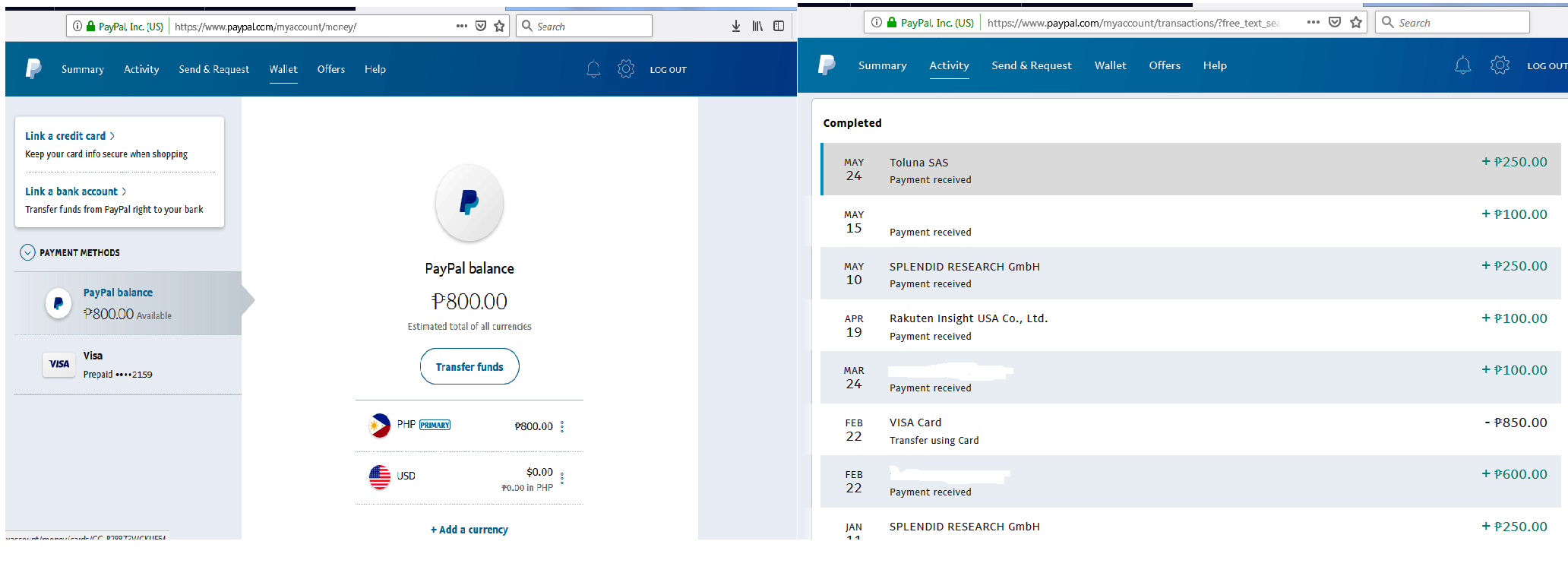Click green padlock in right address bar
The width and height of the screenshot is (1568, 576).
pyautogui.click(x=892, y=22)
